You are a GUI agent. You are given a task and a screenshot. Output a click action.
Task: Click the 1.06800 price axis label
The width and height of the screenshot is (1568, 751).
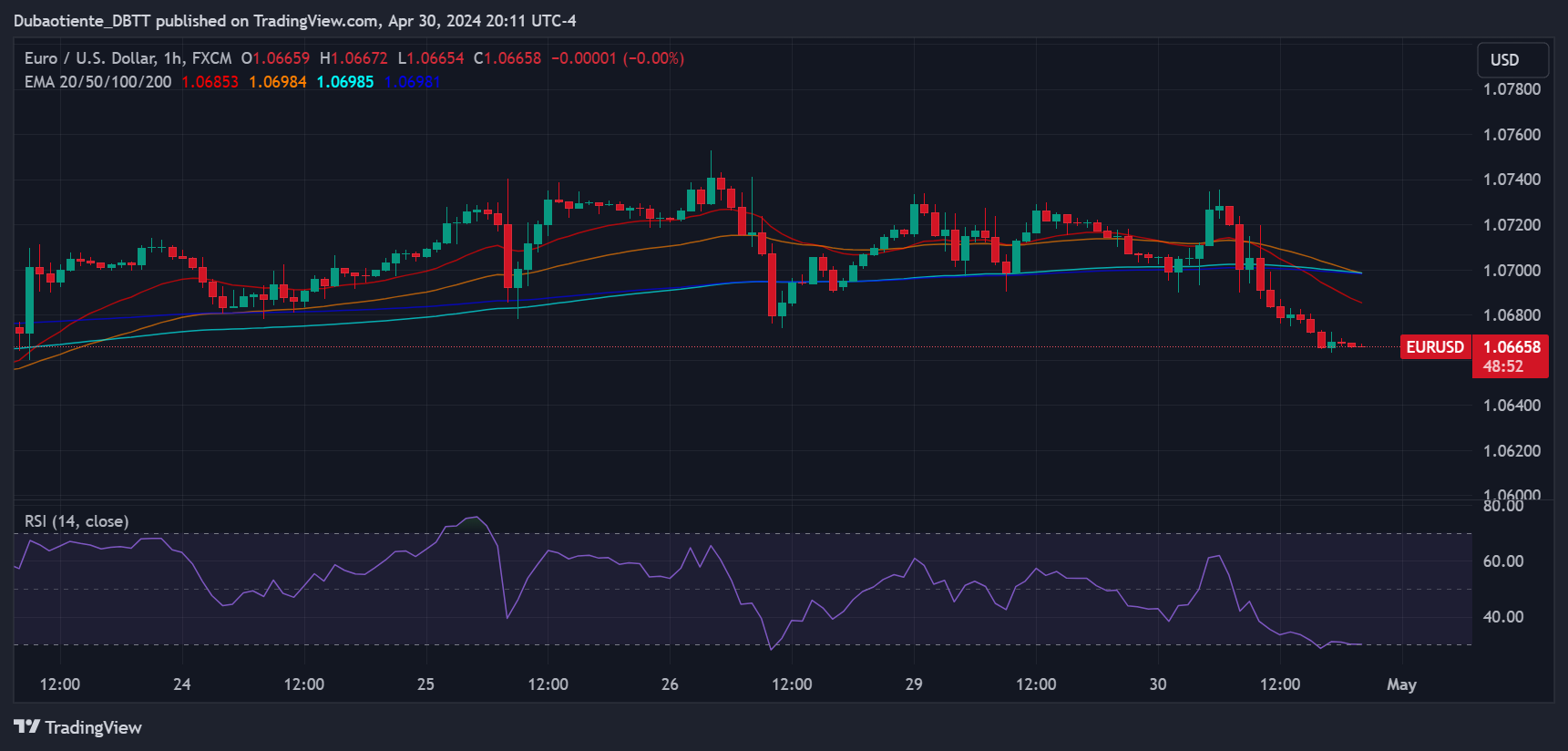(1512, 315)
